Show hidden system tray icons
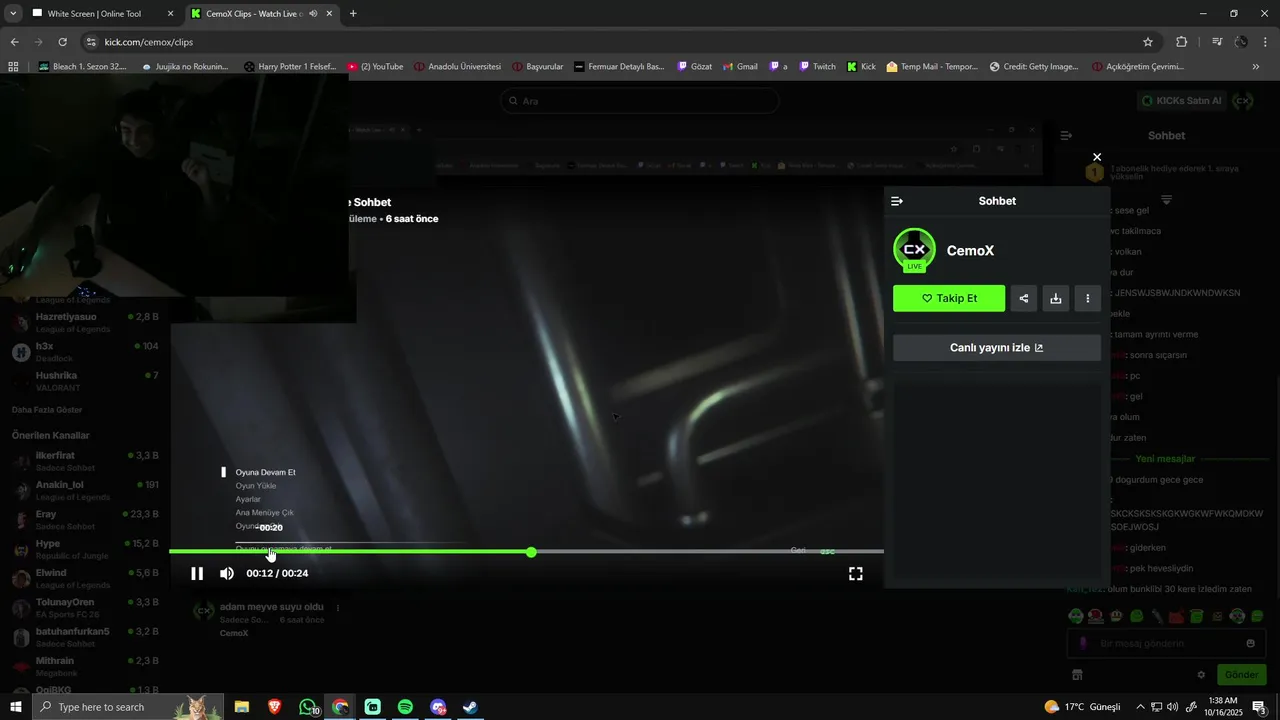1280x720 pixels. pos(1140,707)
